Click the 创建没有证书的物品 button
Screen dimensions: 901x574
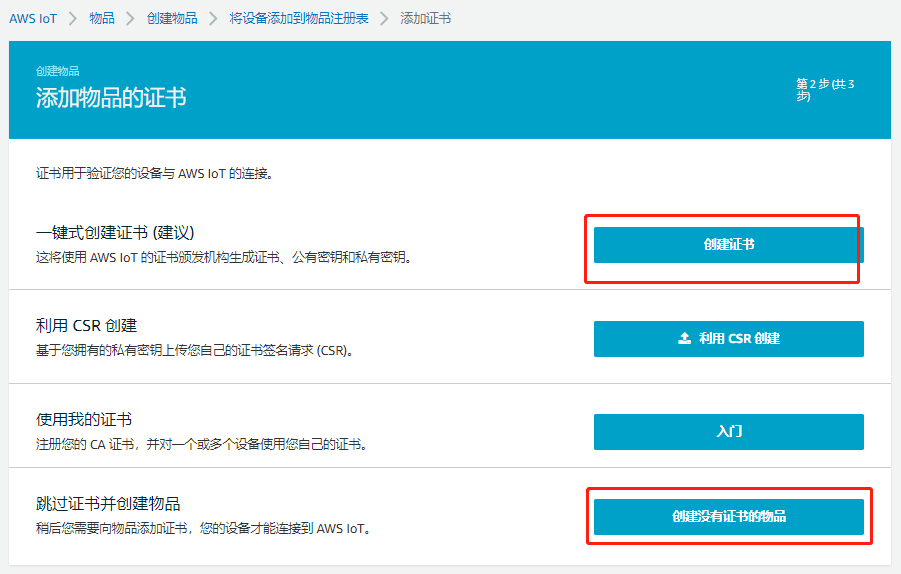tap(728, 517)
